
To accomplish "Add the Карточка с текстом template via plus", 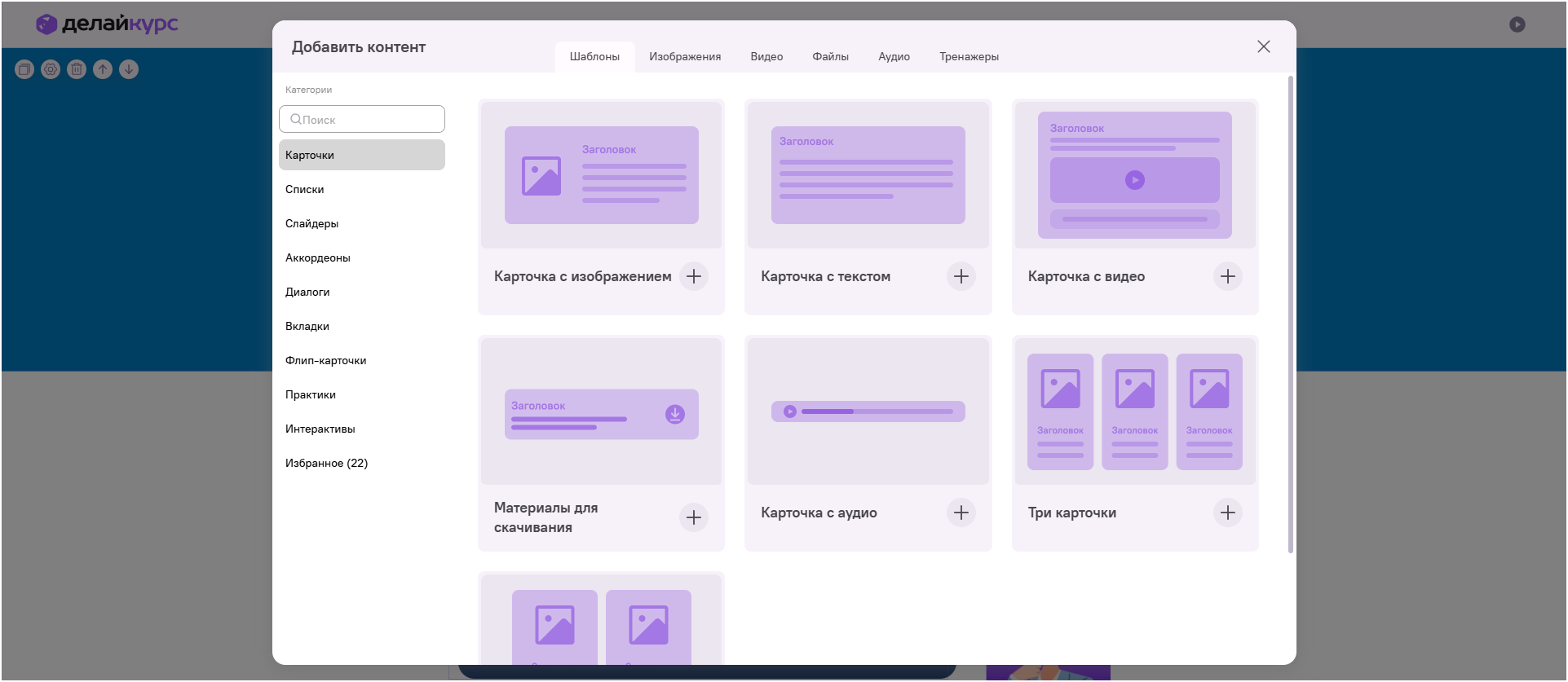I will click(961, 276).
